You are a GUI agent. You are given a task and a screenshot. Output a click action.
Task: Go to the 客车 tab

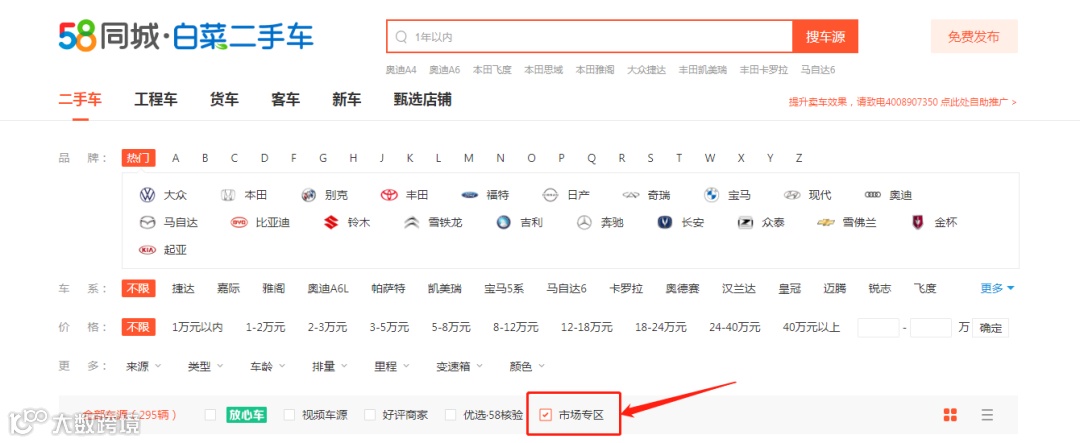(285, 100)
